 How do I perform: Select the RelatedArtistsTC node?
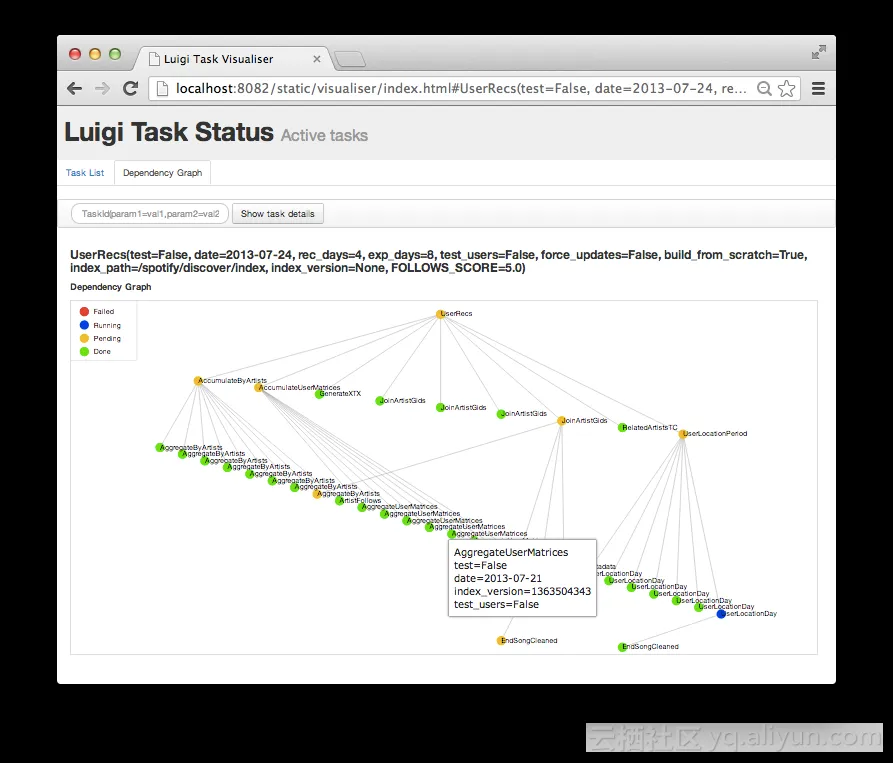[x=620, y=427]
